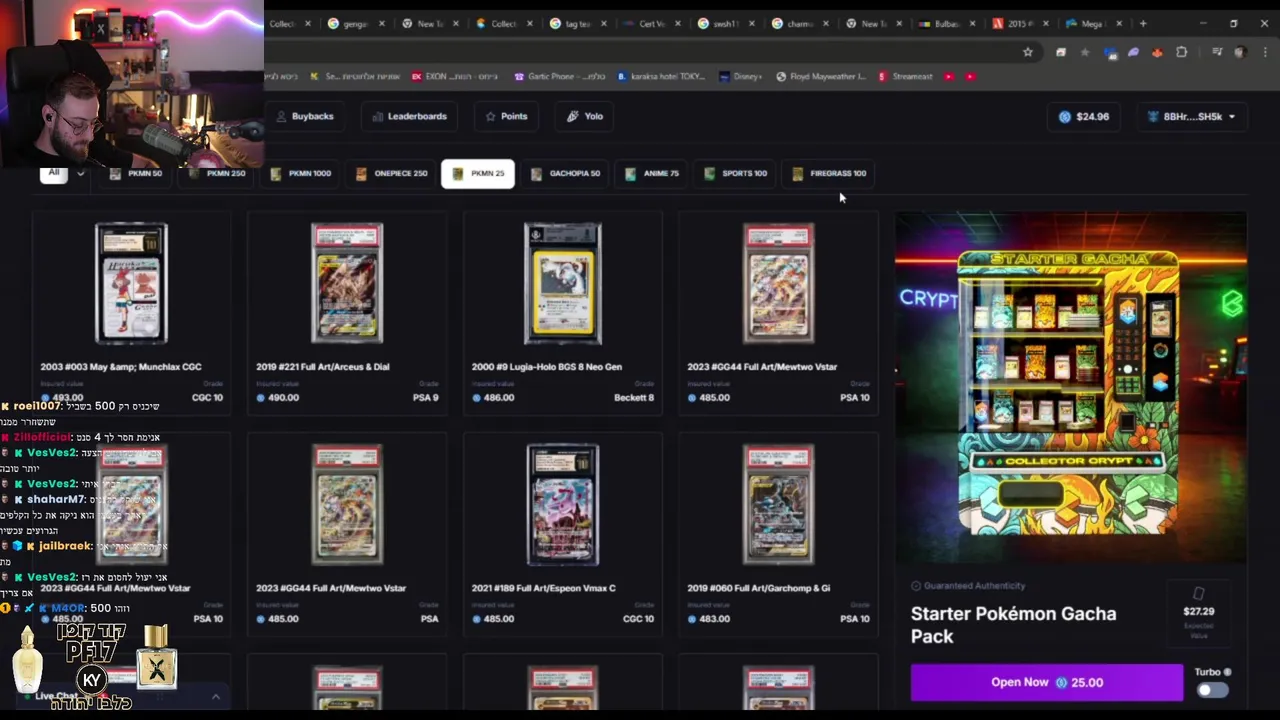Select the SPORTS 100 pack tab
1280x720 pixels.
pos(736,173)
